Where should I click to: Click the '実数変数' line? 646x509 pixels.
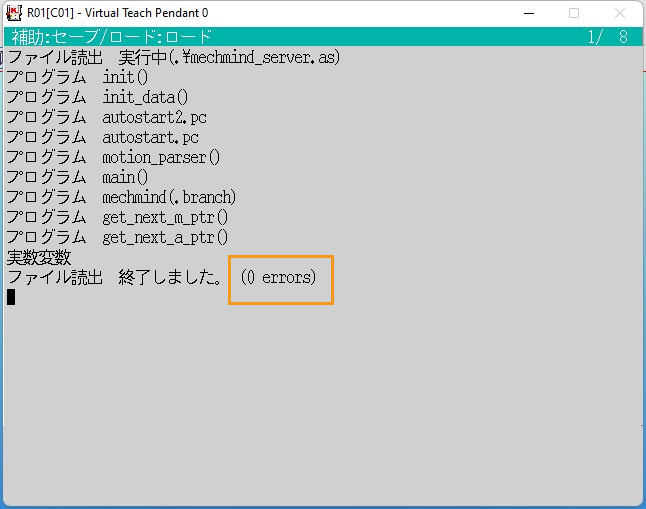pyautogui.click(x=39, y=258)
